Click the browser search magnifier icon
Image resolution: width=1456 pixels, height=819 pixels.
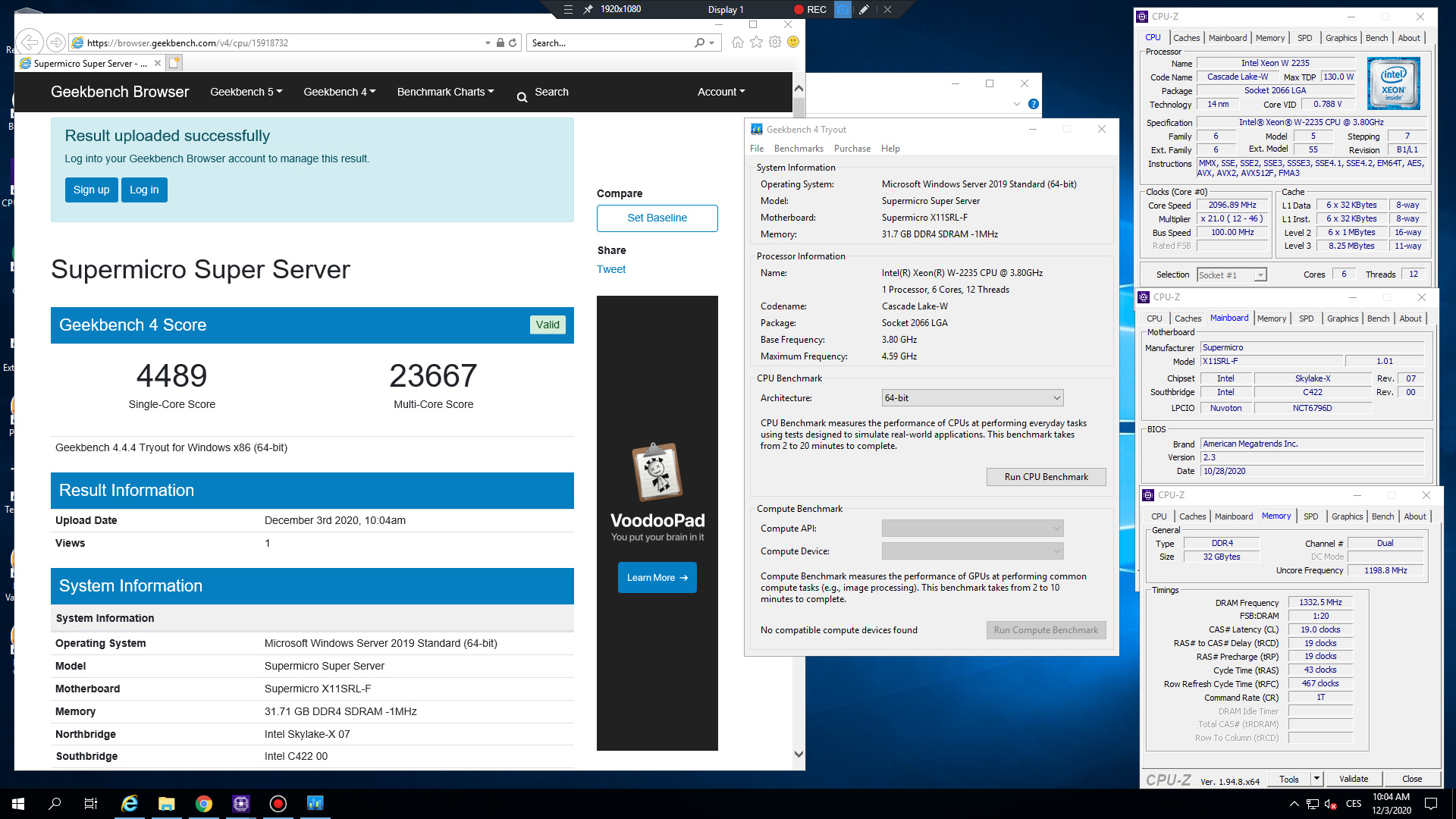(699, 43)
